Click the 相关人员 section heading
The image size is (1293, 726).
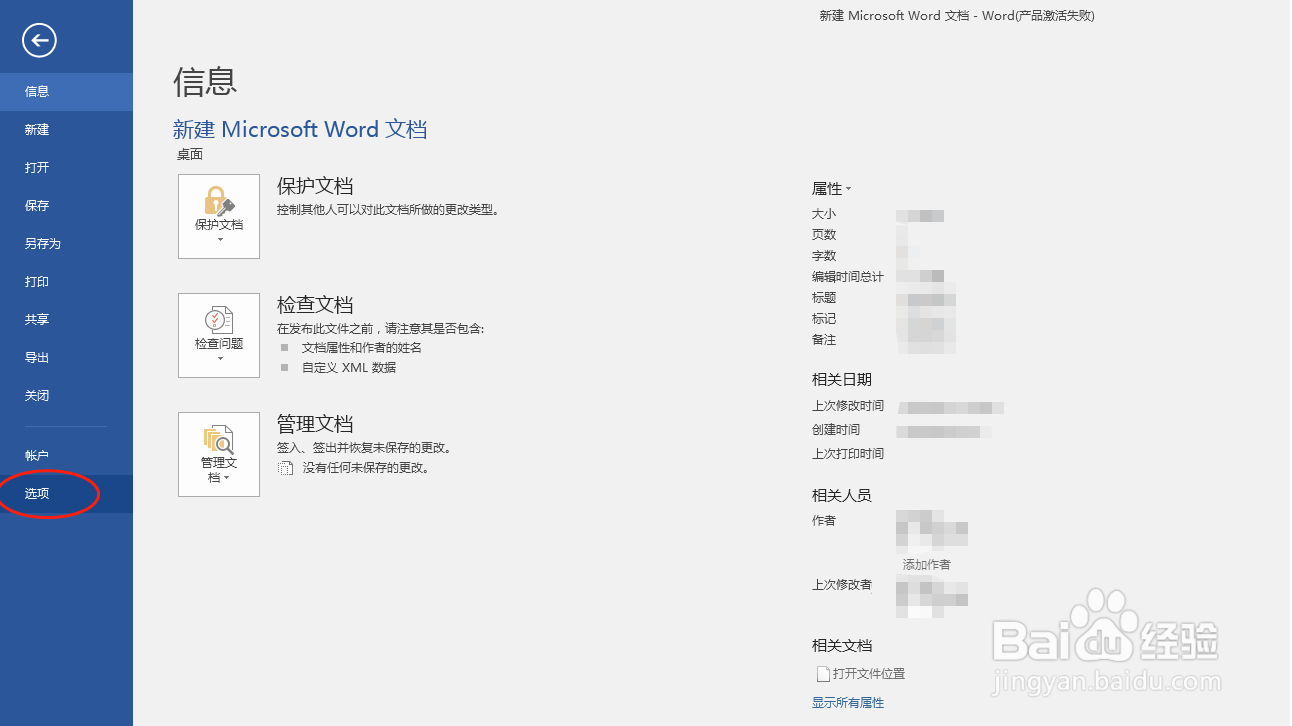click(842, 496)
